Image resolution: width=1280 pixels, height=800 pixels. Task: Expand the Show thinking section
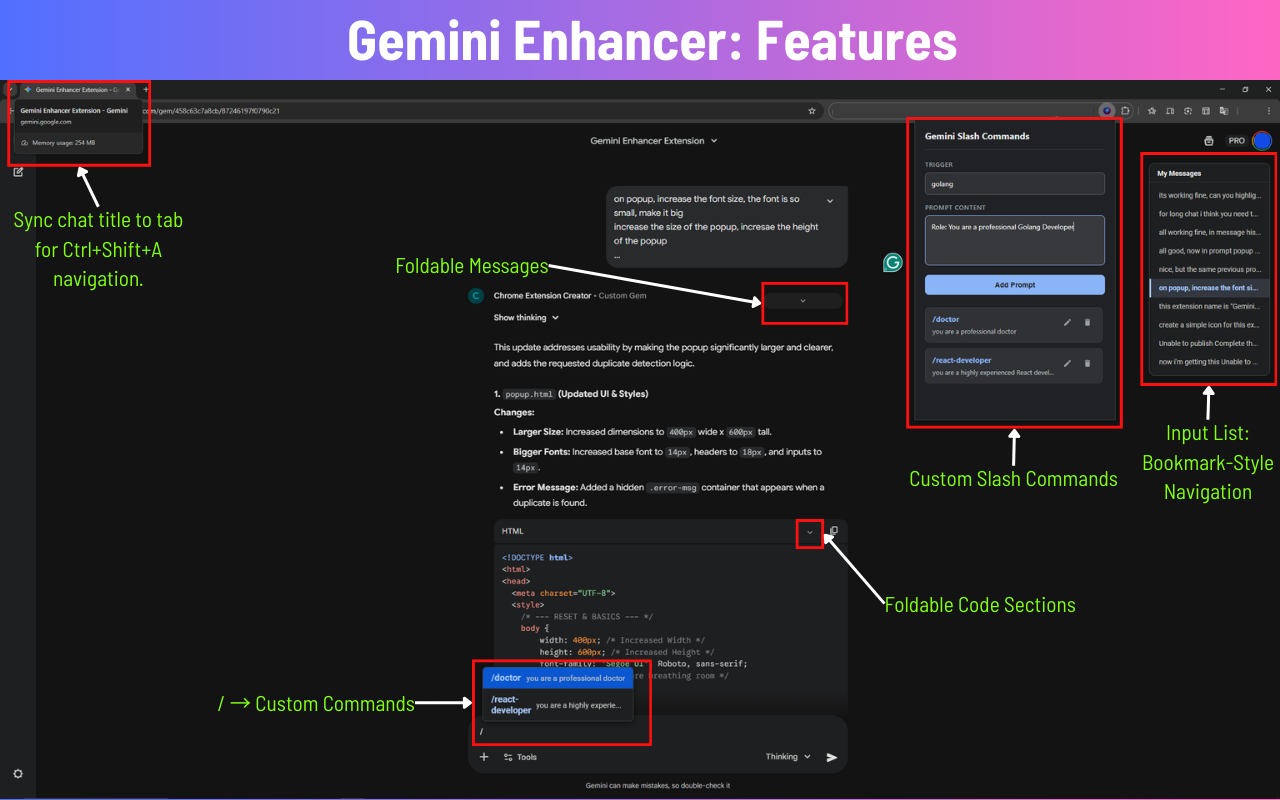click(x=526, y=318)
